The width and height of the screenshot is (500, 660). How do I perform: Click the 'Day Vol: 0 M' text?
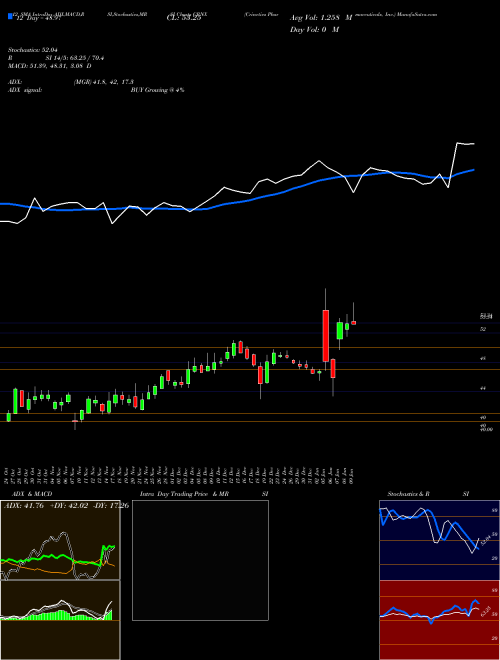point(314,30)
